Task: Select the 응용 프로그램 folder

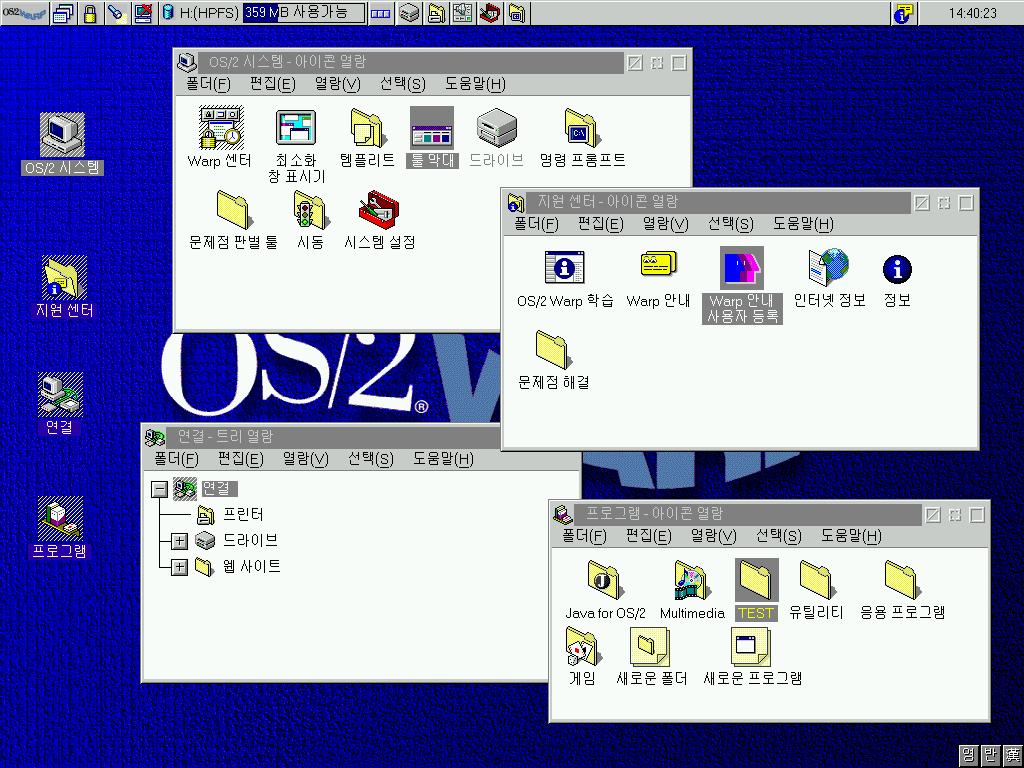Action: coord(903,588)
